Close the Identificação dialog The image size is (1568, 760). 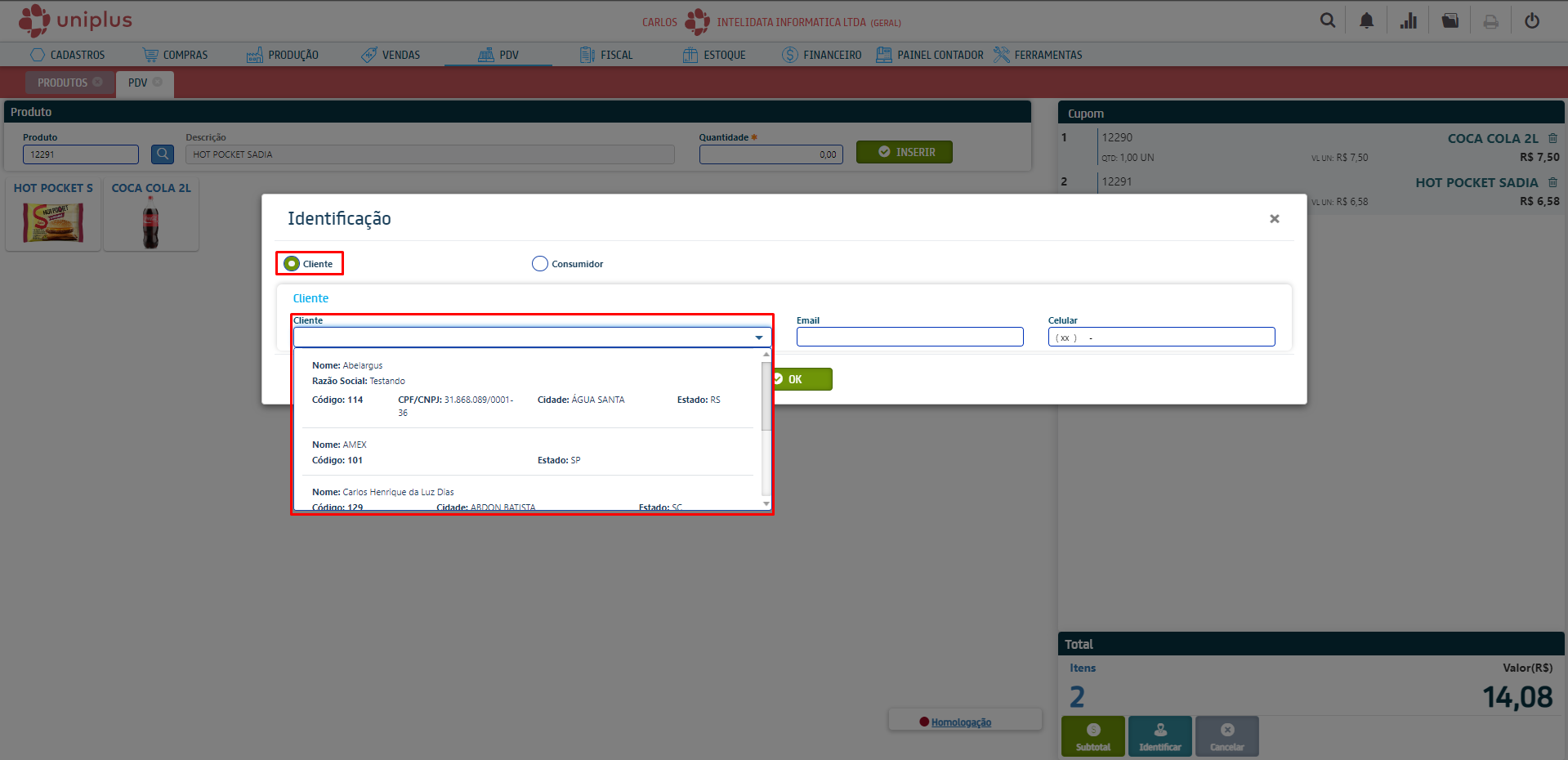pyautogui.click(x=1274, y=218)
